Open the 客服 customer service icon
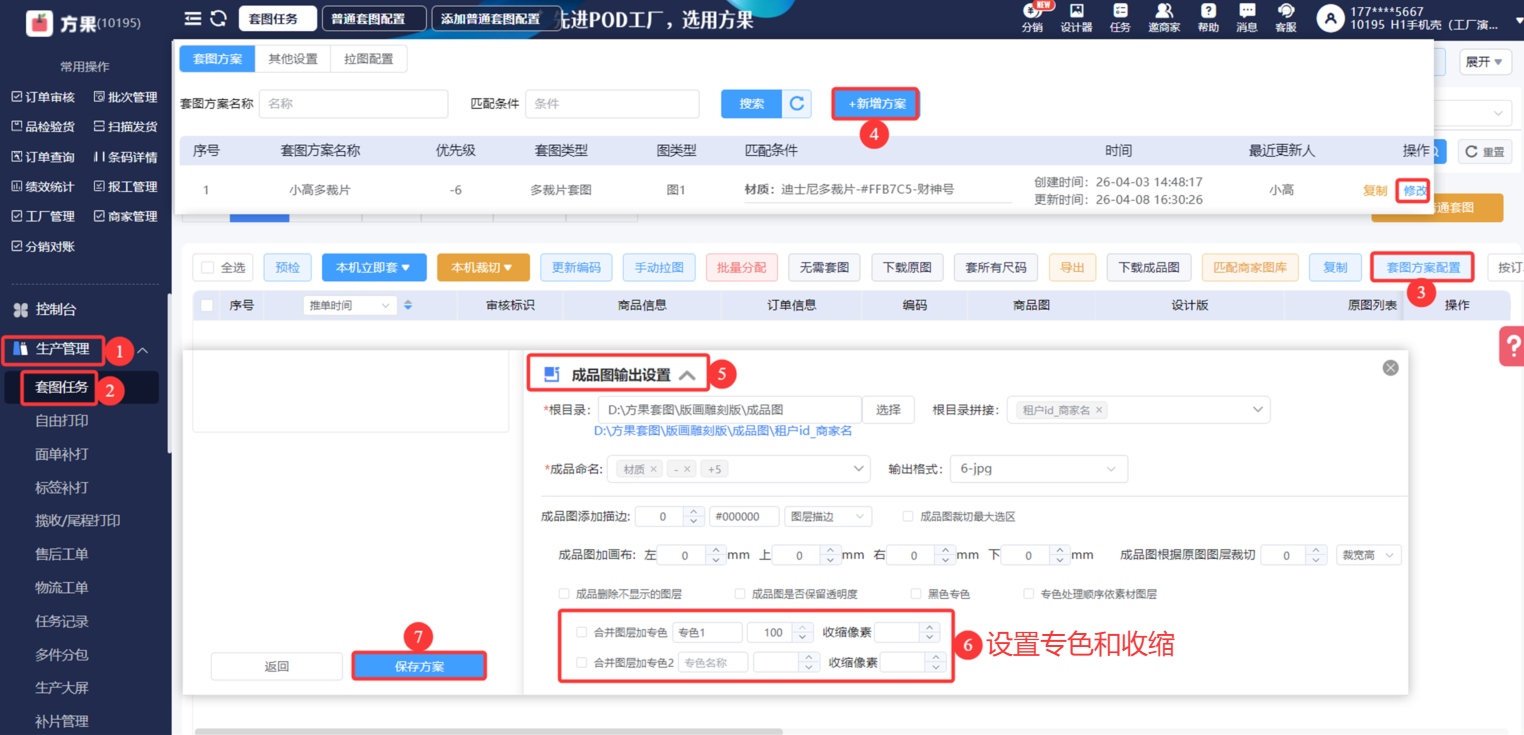This screenshot has height=735, width=1524. pyautogui.click(x=1285, y=17)
